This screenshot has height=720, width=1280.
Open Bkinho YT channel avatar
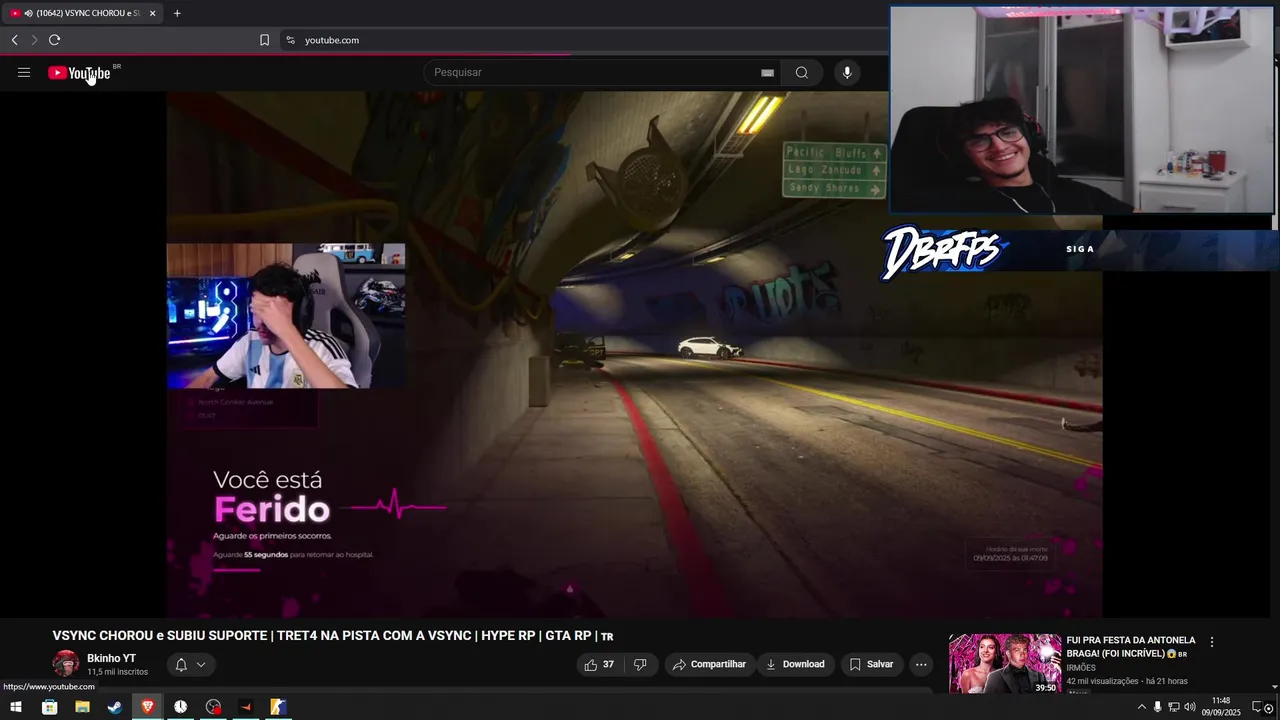tap(66, 664)
